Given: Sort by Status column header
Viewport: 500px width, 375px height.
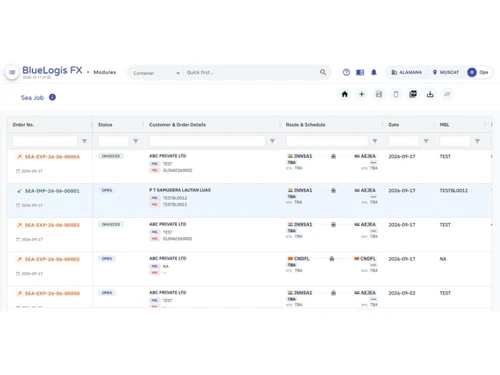Looking at the screenshot, I should 105,125.
